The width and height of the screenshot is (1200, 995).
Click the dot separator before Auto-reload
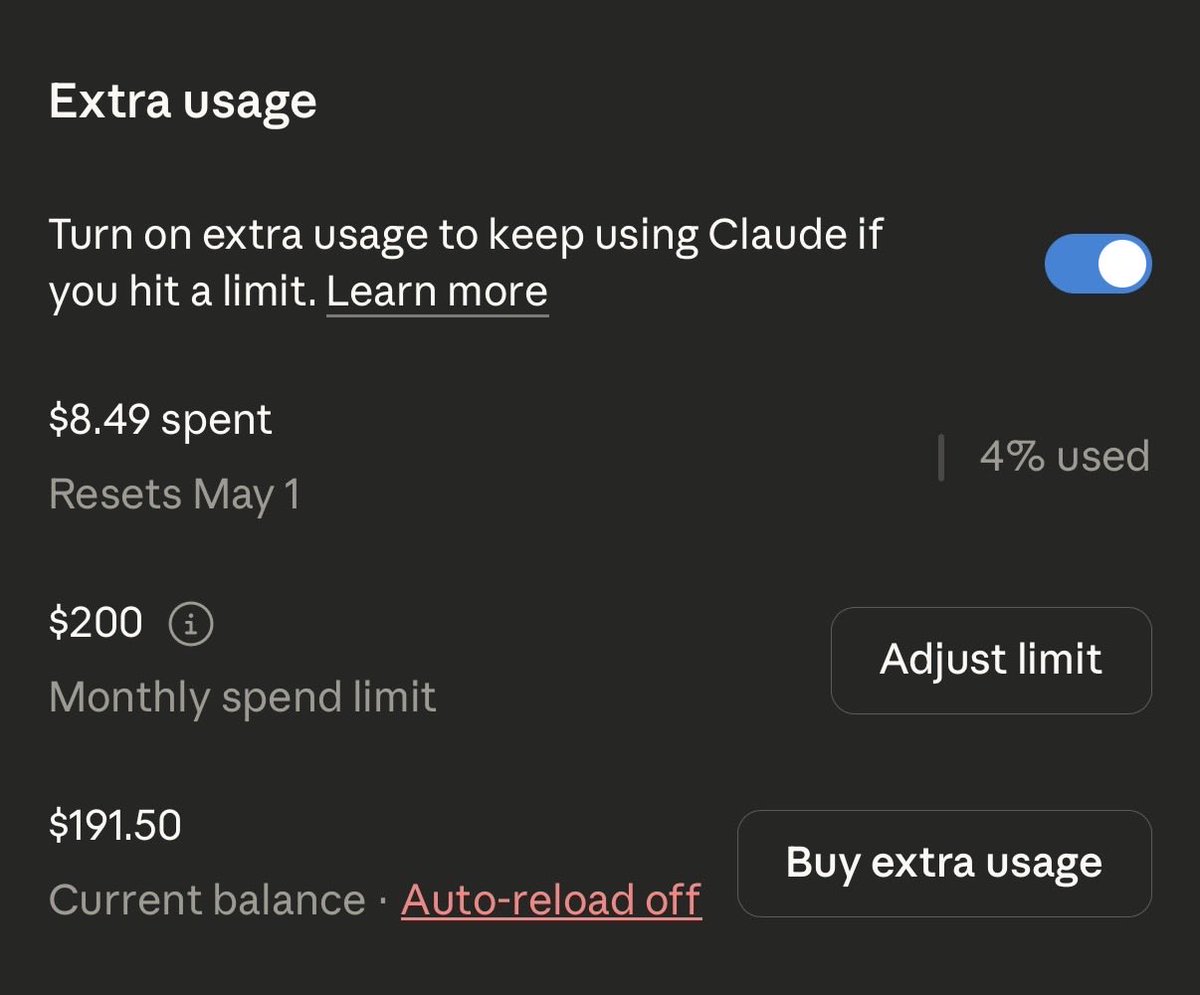pos(383,900)
